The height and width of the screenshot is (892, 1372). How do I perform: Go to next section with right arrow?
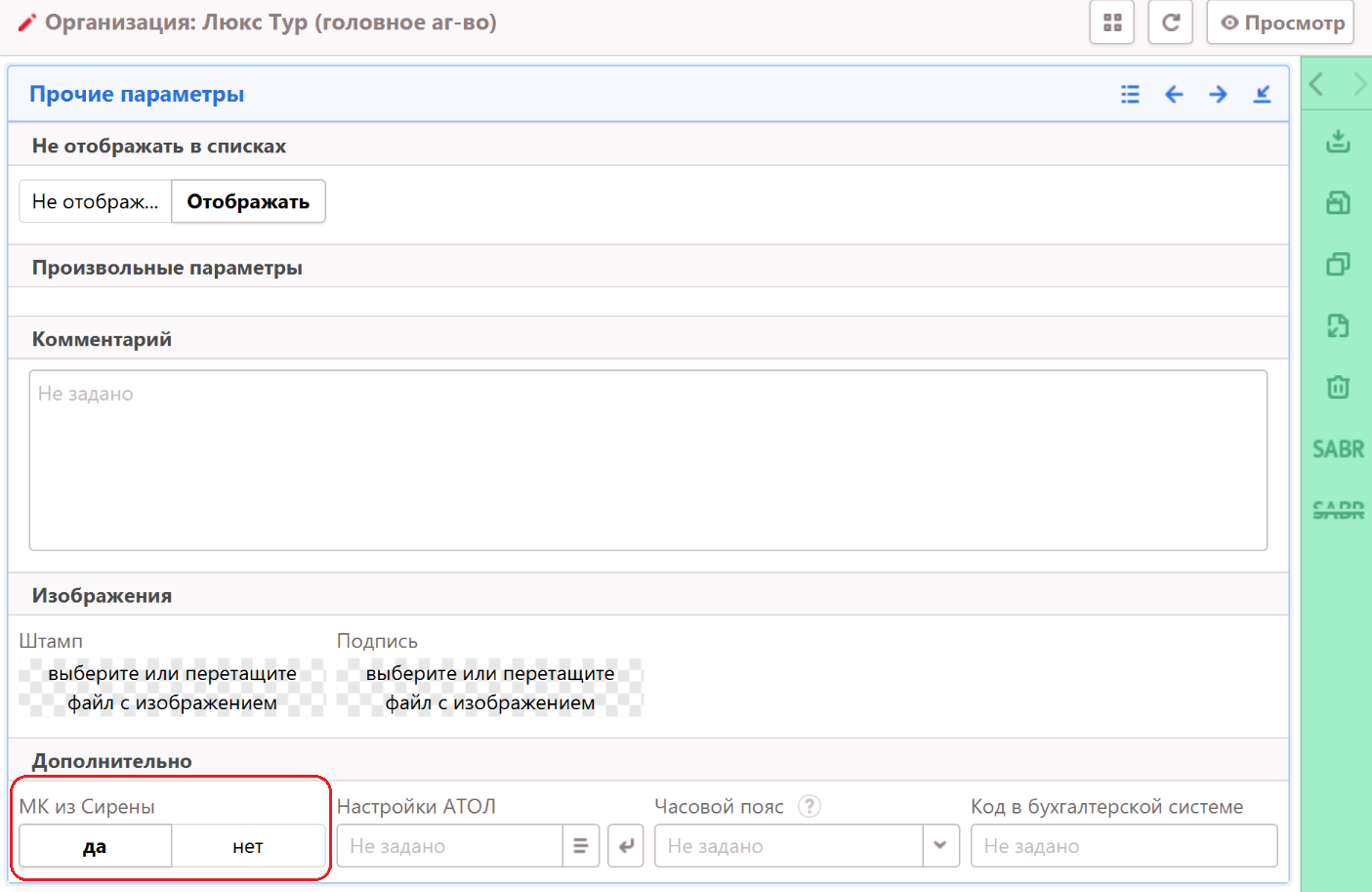point(1218,94)
